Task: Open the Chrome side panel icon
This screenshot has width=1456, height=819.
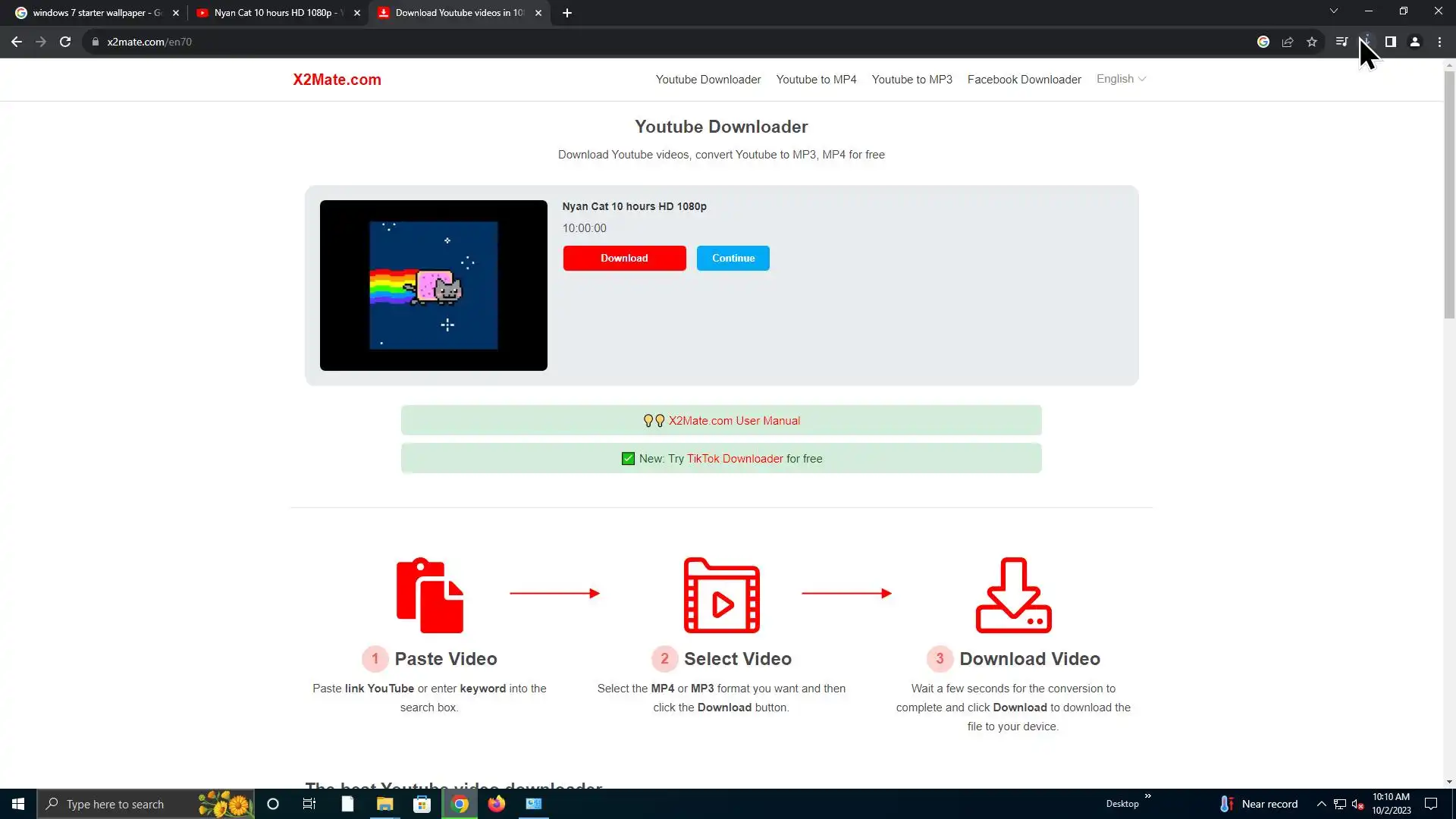Action: tap(1390, 42)
